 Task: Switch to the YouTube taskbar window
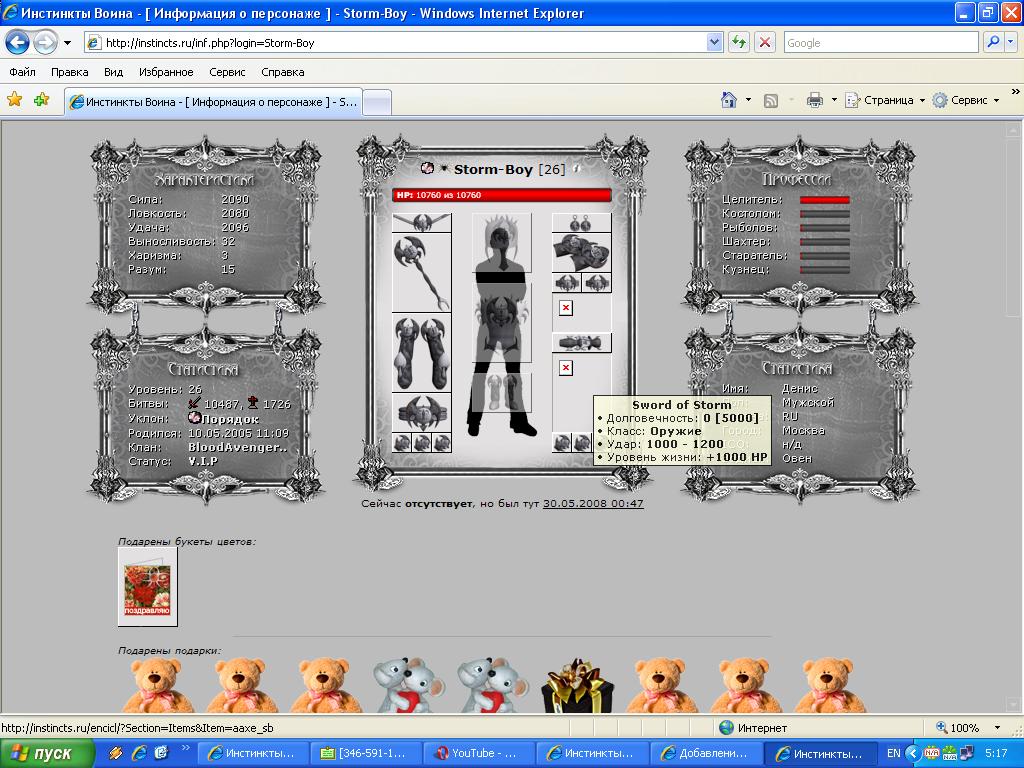(479, 753)
